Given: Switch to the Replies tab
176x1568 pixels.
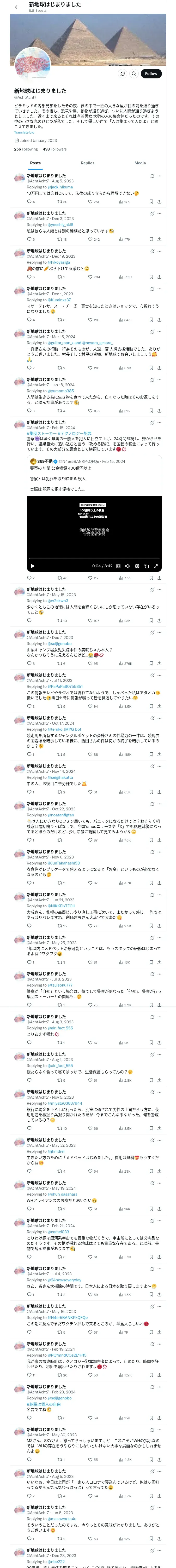Looking at the screenshot, I should pyautogui.click(x=87, y=163).
